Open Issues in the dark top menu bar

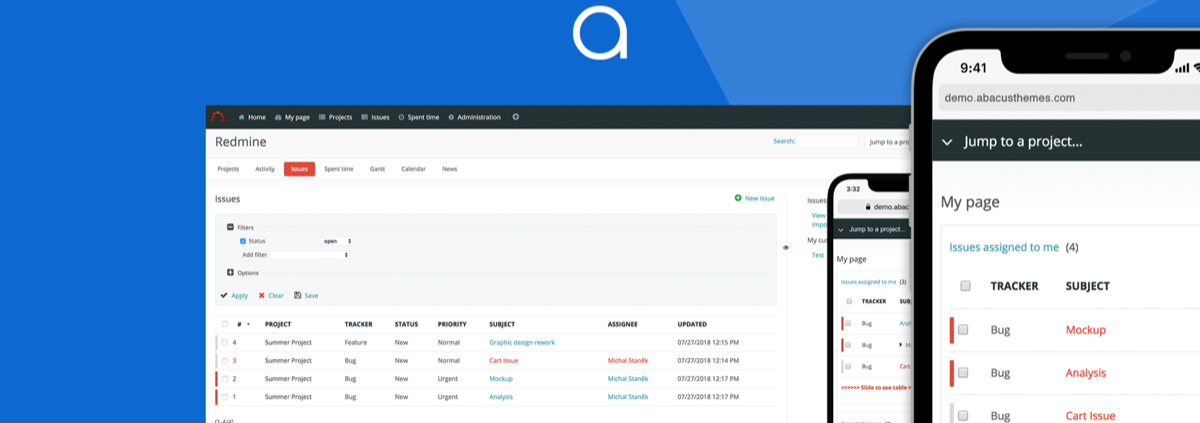click(x=375, y=117)
